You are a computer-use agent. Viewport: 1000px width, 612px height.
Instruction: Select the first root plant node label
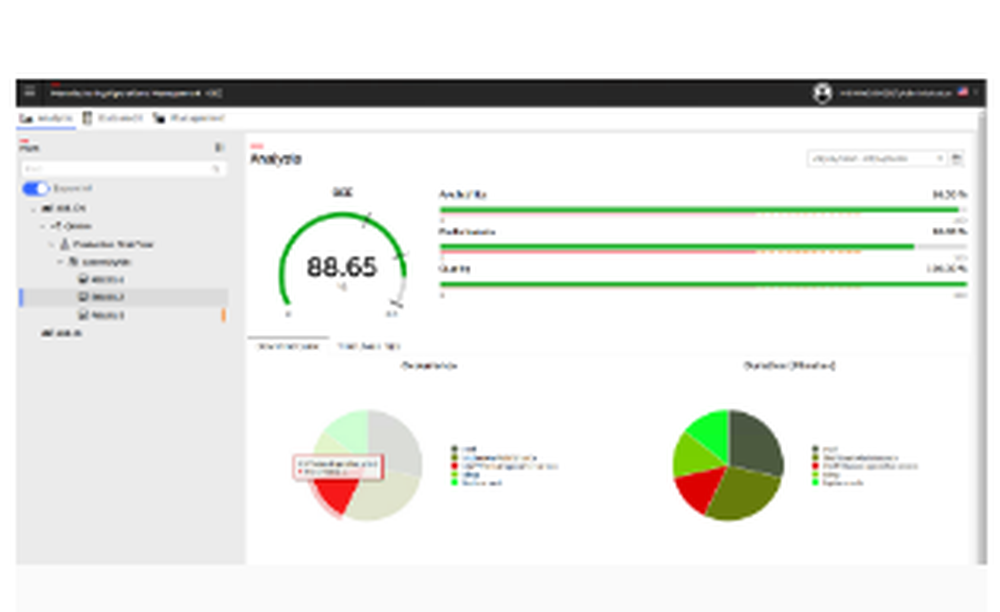coord(70,208)
